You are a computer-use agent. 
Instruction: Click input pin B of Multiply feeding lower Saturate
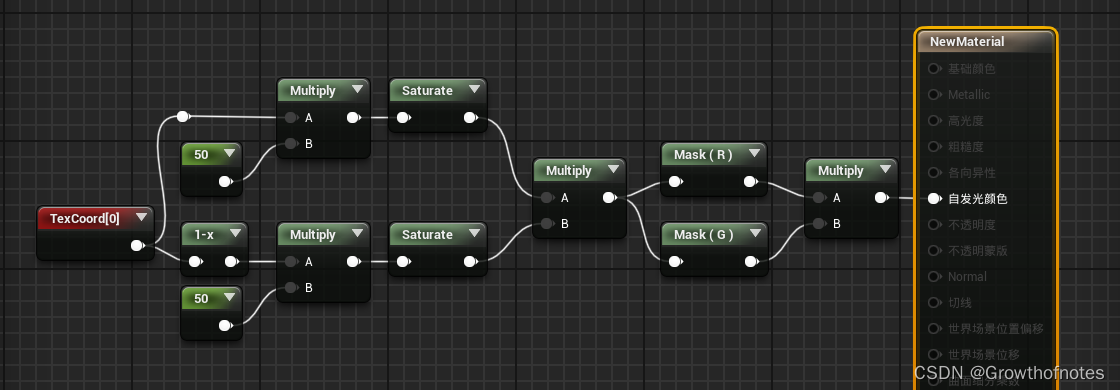291,287
